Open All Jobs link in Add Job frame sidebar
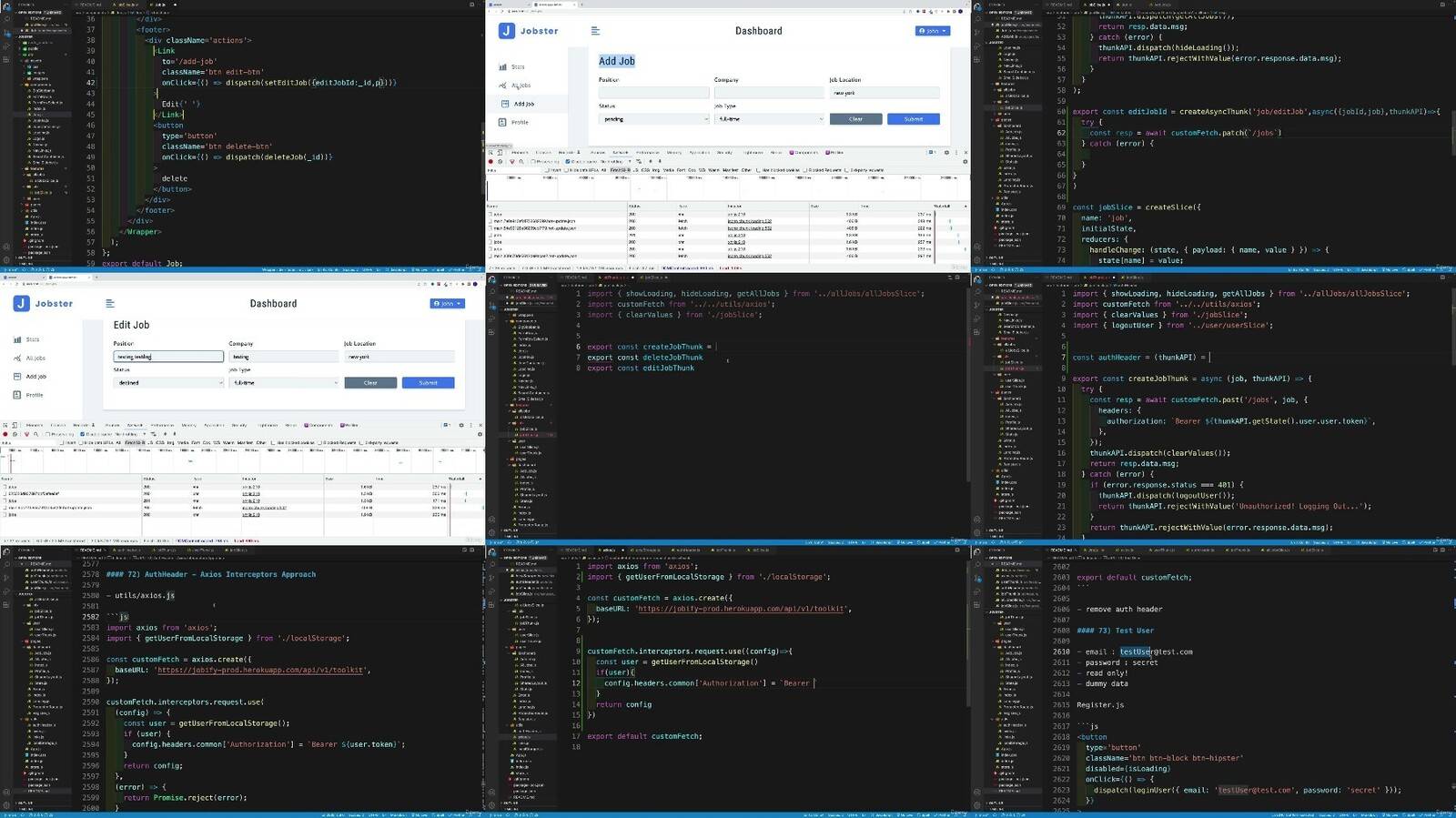Image resolution: width=1456 pixels, height=818 pixels. click(521, 86)
